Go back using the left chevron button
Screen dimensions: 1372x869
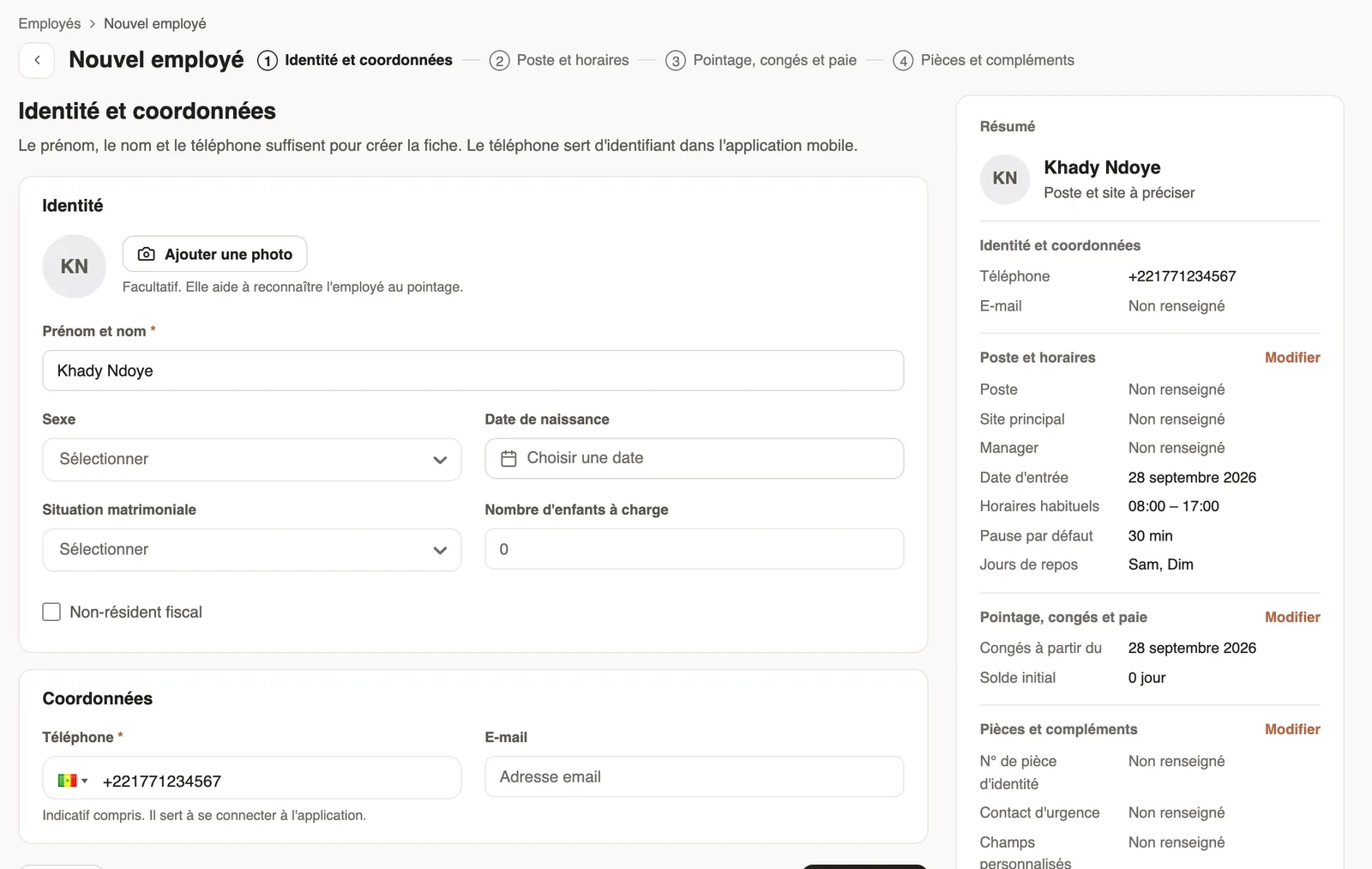[37, 60]
